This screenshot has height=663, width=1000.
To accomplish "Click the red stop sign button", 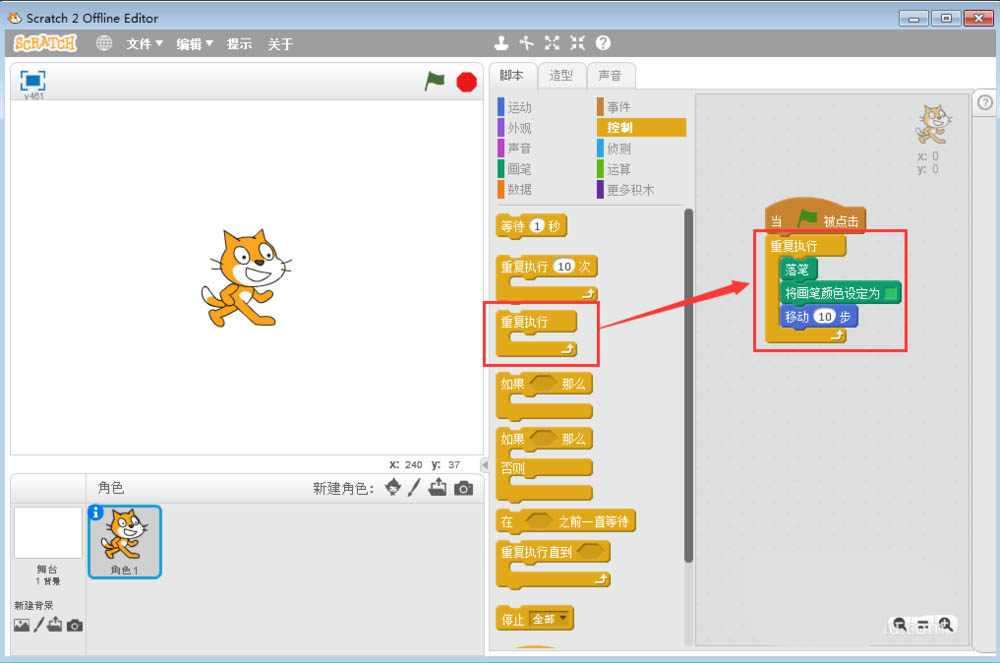I will (x=467, y=82).
